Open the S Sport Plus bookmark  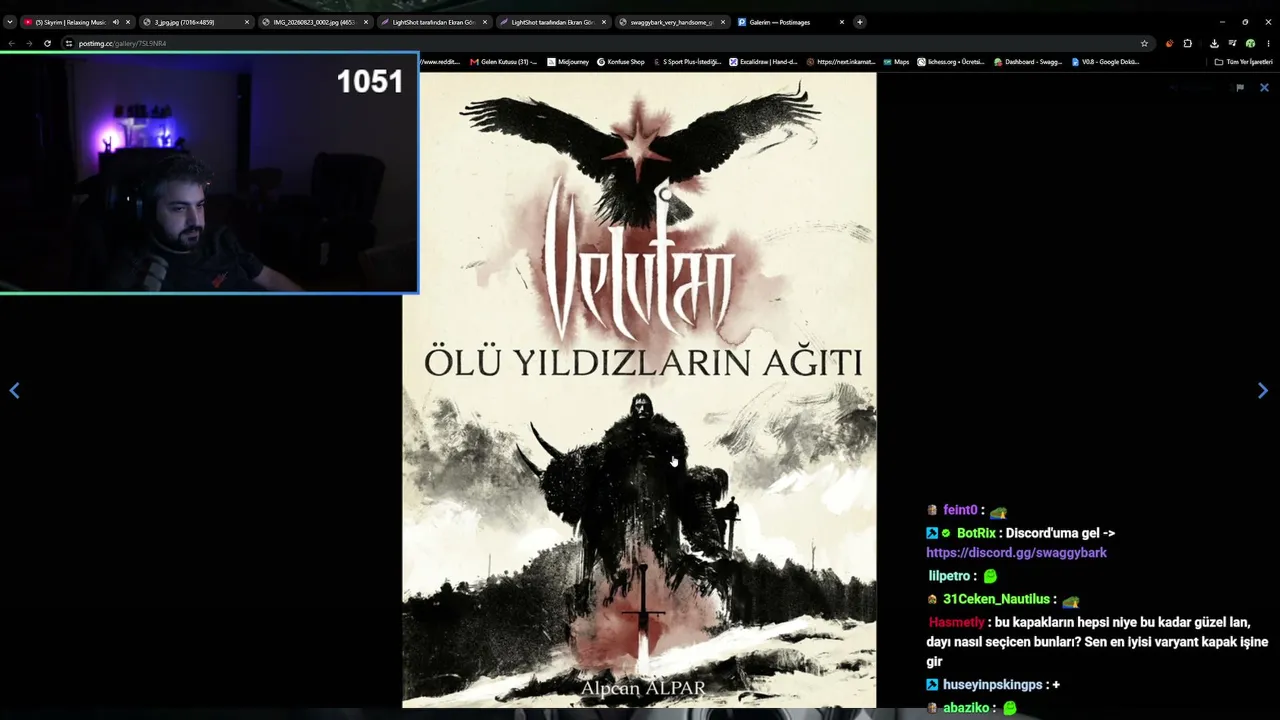(x=687, y=62)
